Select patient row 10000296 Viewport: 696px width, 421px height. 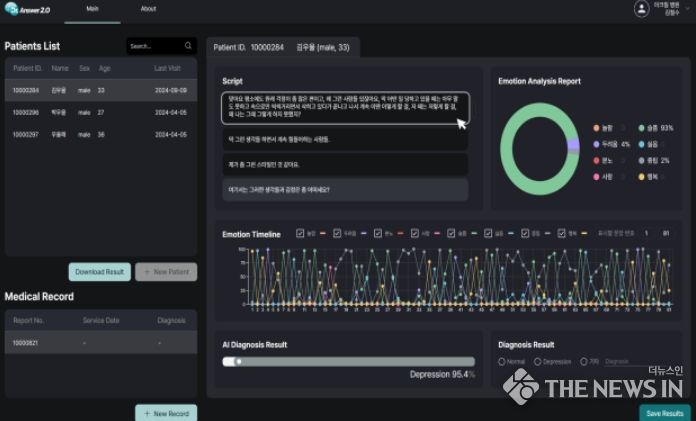(x=101, y=112)
